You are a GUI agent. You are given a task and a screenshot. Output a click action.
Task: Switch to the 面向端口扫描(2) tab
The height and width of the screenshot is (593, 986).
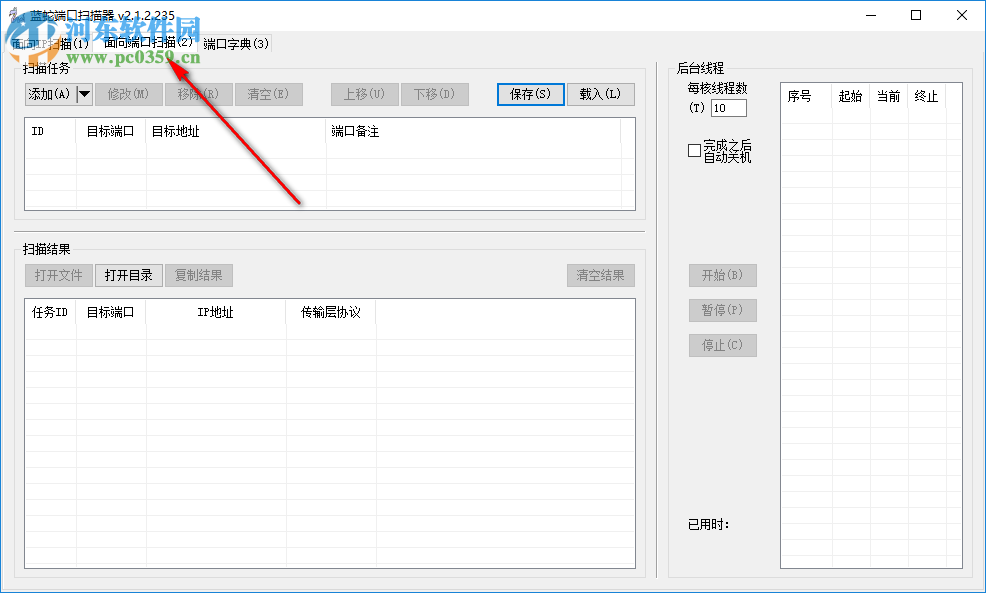pyautogui.click(x=148, y=42)
